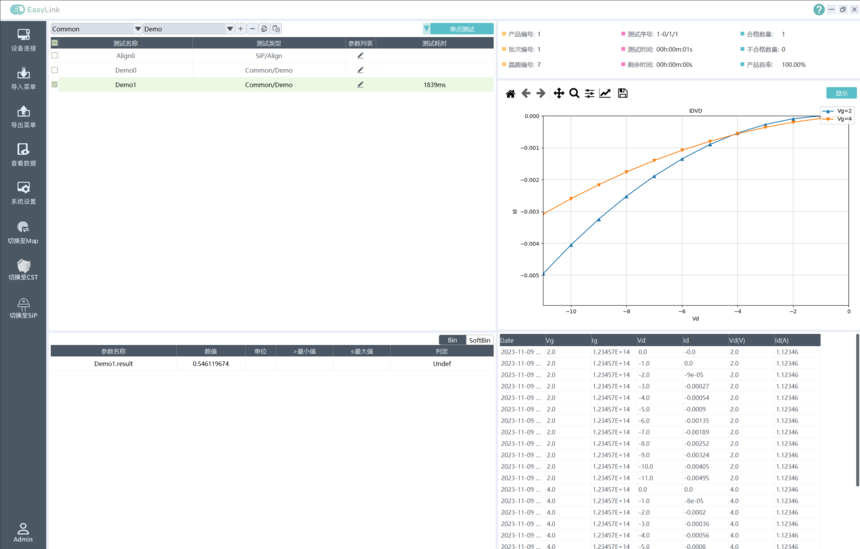The width and height of the screenshot is (860, 549).
Task: Activate the plot pan tool
Action: (x=559, y=93)
